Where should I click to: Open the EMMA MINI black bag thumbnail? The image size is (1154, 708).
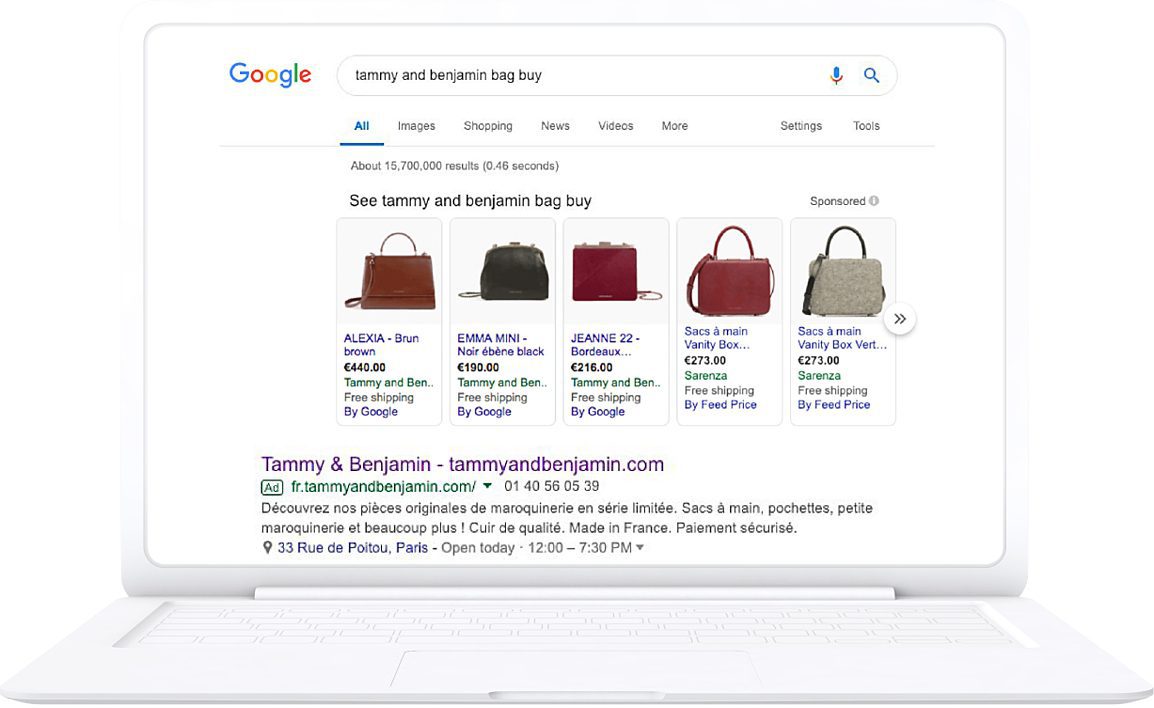502,271
